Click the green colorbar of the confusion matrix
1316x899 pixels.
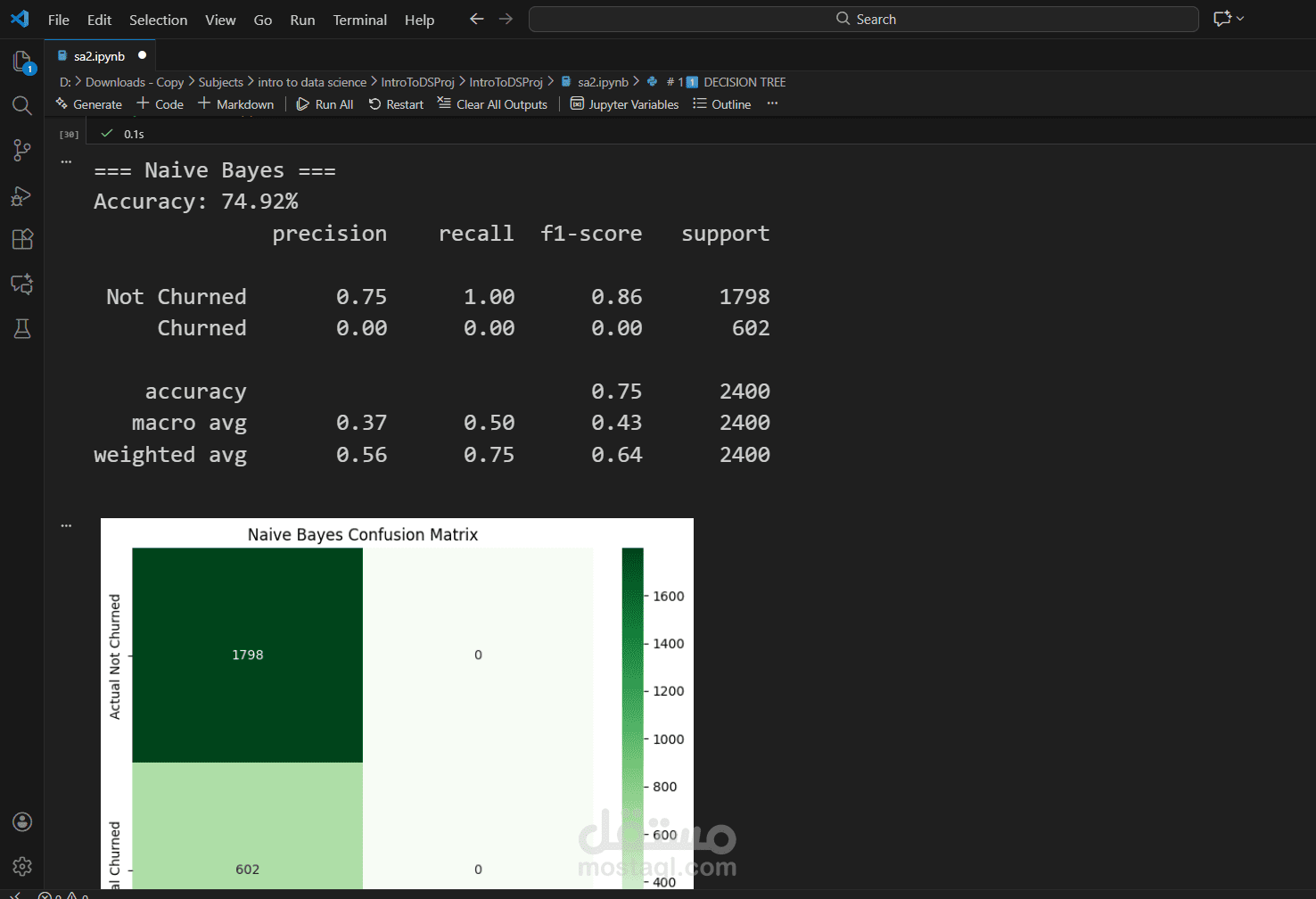632,713
